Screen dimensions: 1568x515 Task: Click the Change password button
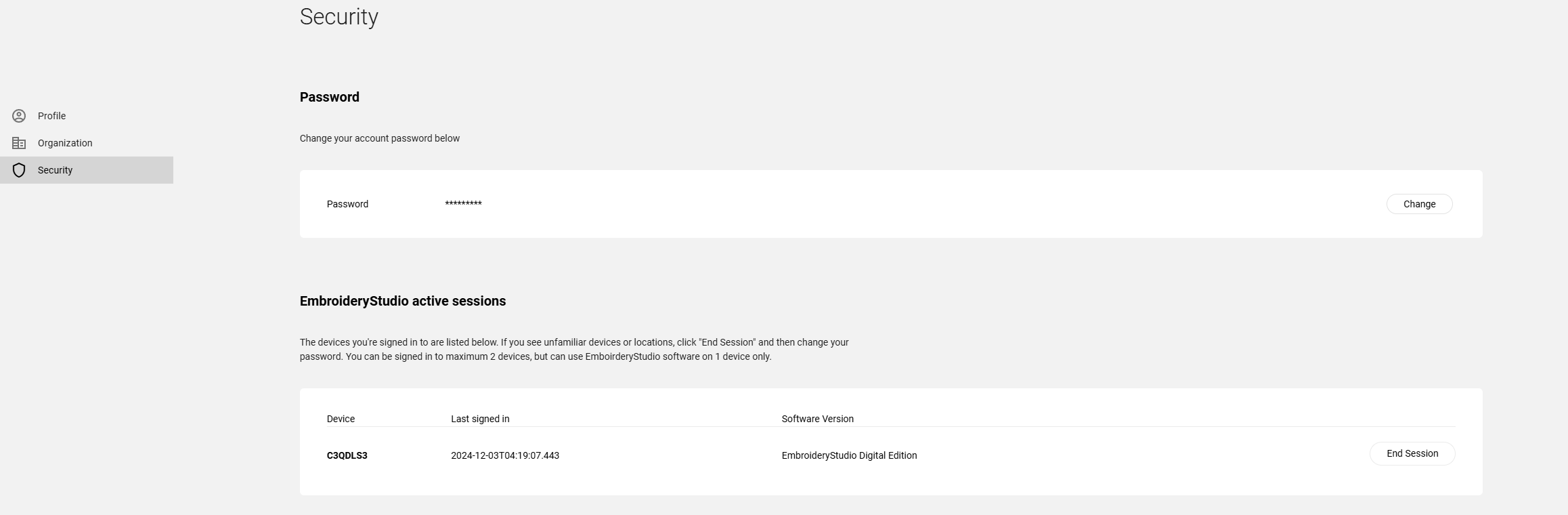[x=1419, y=204]
